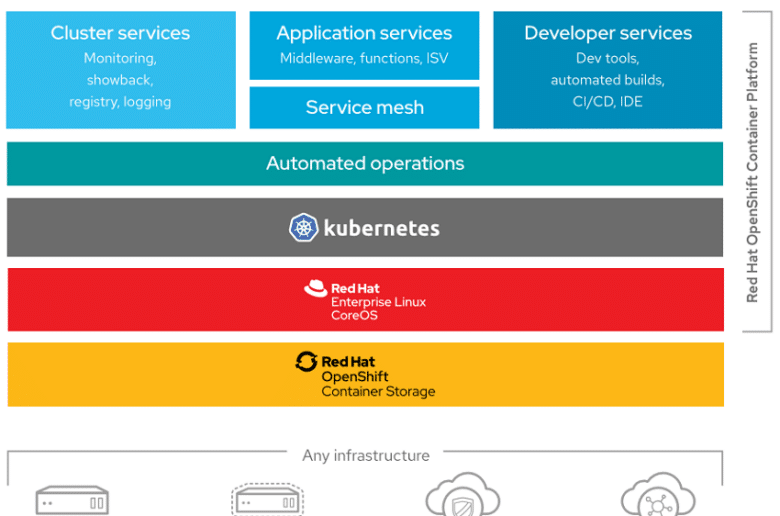The height and width of the screenshot is (516, 780).
Task: Click the kubernetes wordmark text
Action: pos(382,228)
